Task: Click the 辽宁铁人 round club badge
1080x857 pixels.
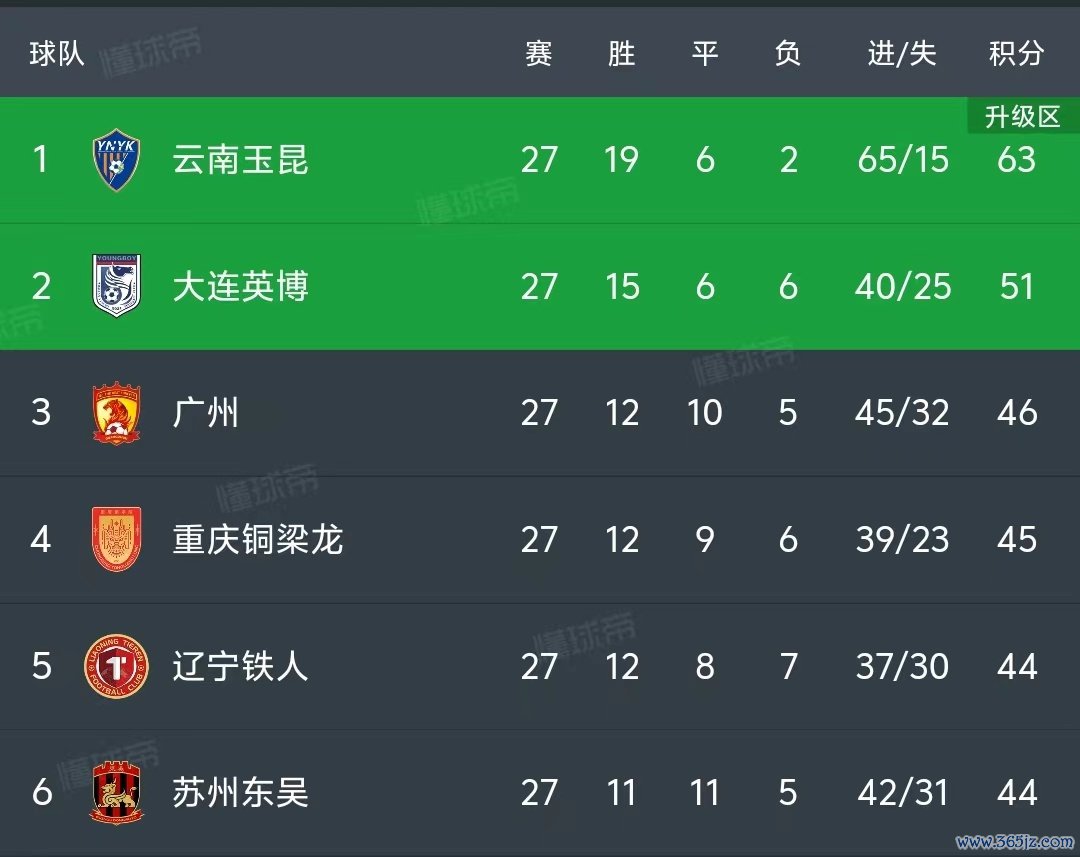Action: point(116,665)
